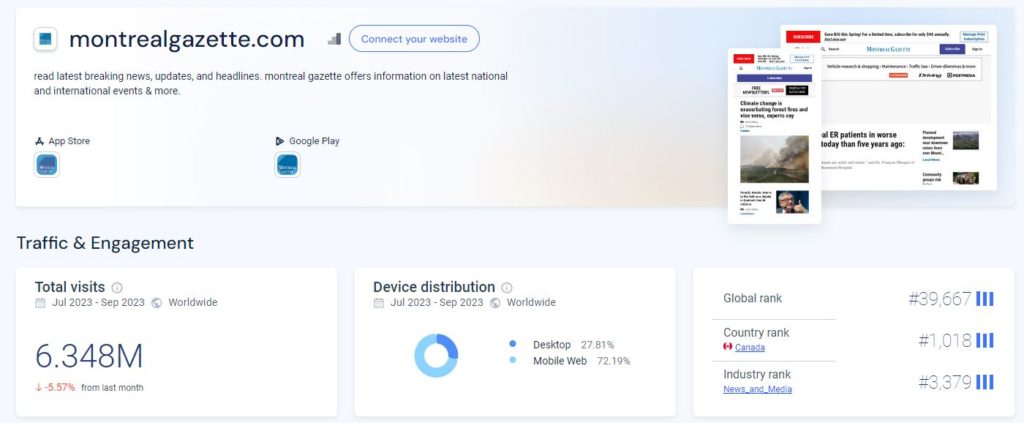Image resolution: width=1024 pixels, height=423 pixels.
Task: Click the 'from last month' text
Action: [x=112, y=388]
